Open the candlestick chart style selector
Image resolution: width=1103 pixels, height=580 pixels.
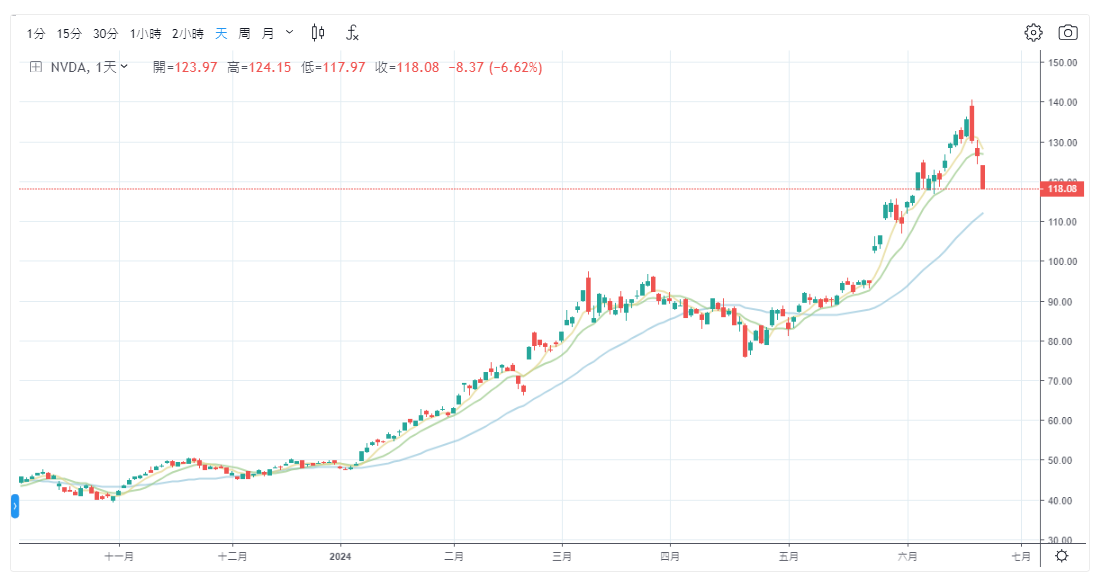click(x=318, y=33)
